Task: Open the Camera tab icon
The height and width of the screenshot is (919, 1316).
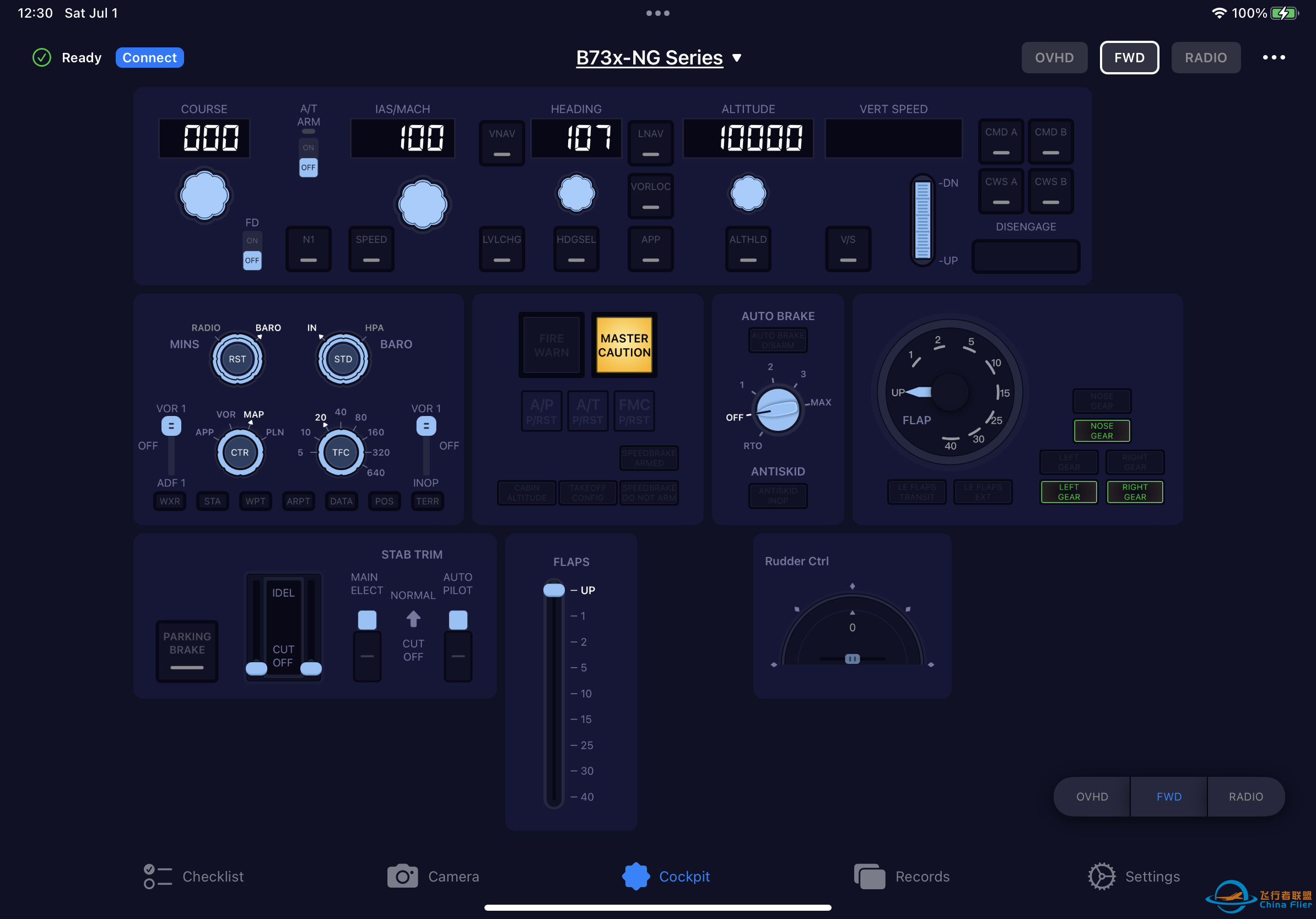Action: (402, 876)
